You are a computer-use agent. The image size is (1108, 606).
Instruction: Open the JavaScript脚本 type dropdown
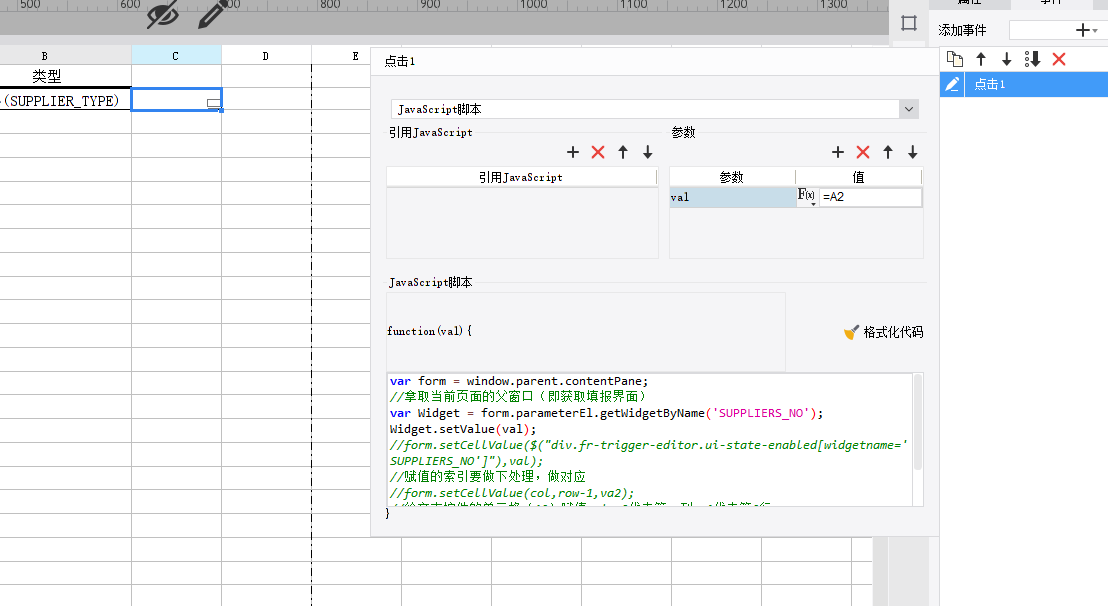point(909,109)
